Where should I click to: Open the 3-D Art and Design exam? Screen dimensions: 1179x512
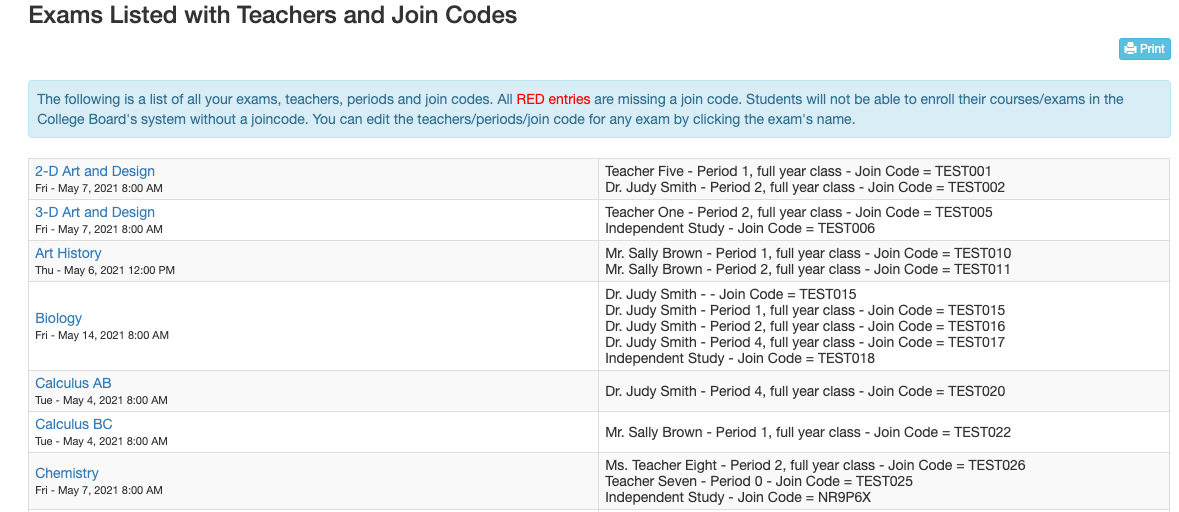(x=95, y=212)
